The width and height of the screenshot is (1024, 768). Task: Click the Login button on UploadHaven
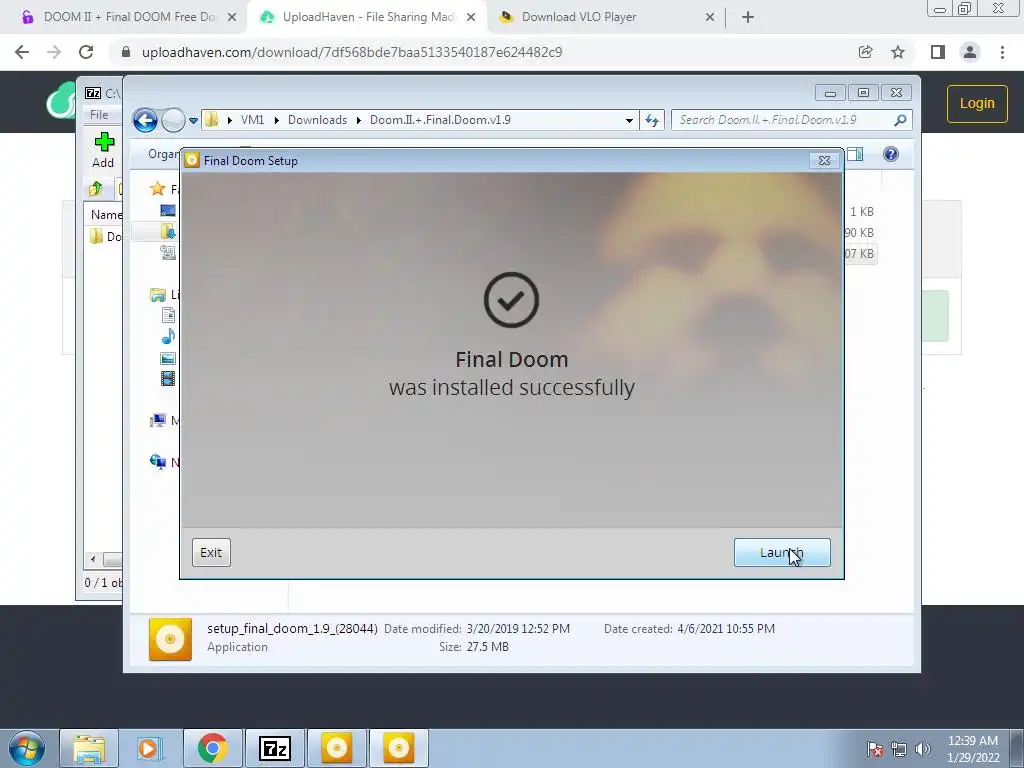[x=977, y=103]
